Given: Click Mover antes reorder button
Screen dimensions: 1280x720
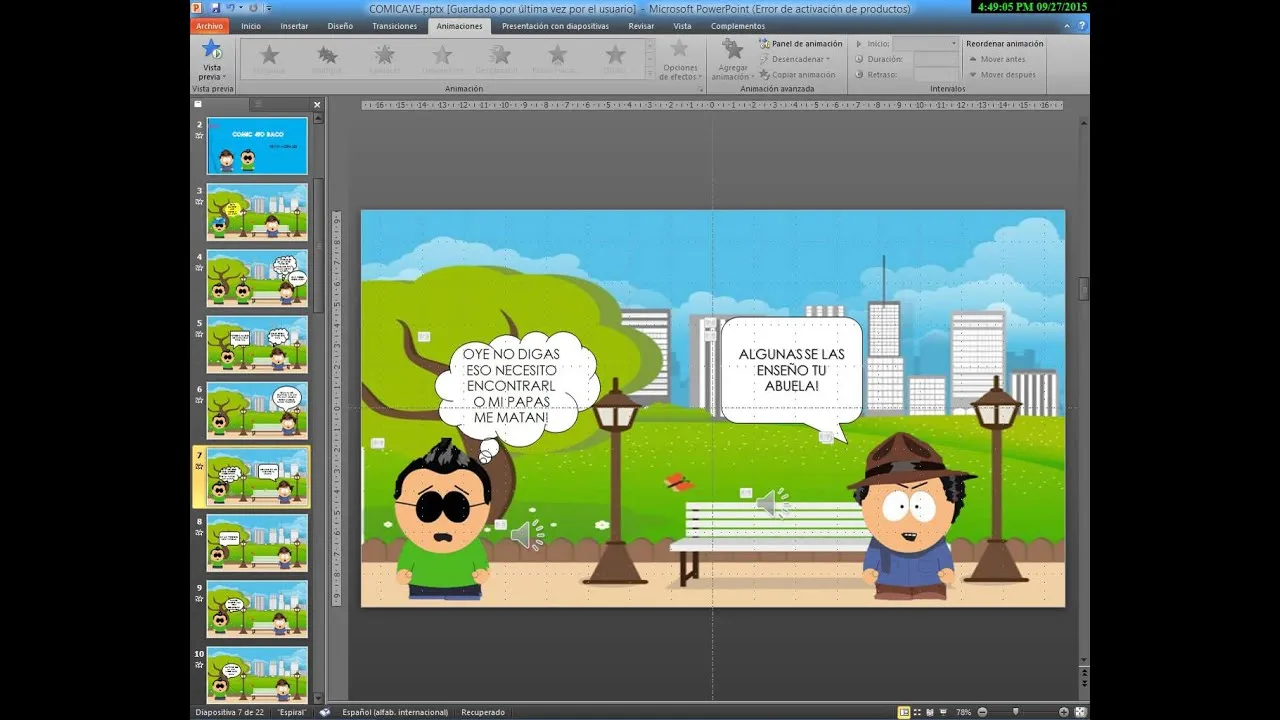Looking at the screenshot, I should coord(1000,59).
